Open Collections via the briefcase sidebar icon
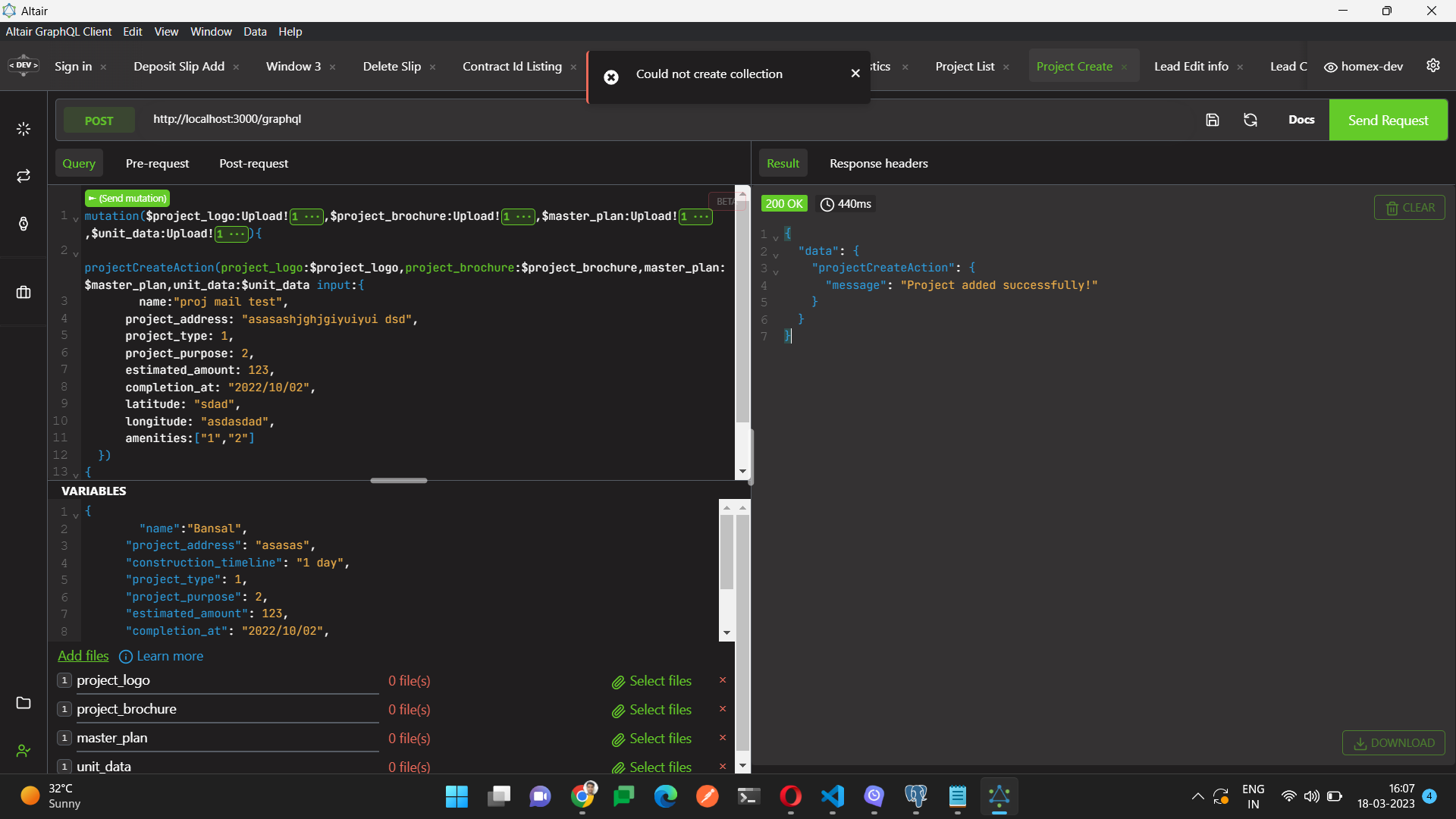 coord(23,292)
